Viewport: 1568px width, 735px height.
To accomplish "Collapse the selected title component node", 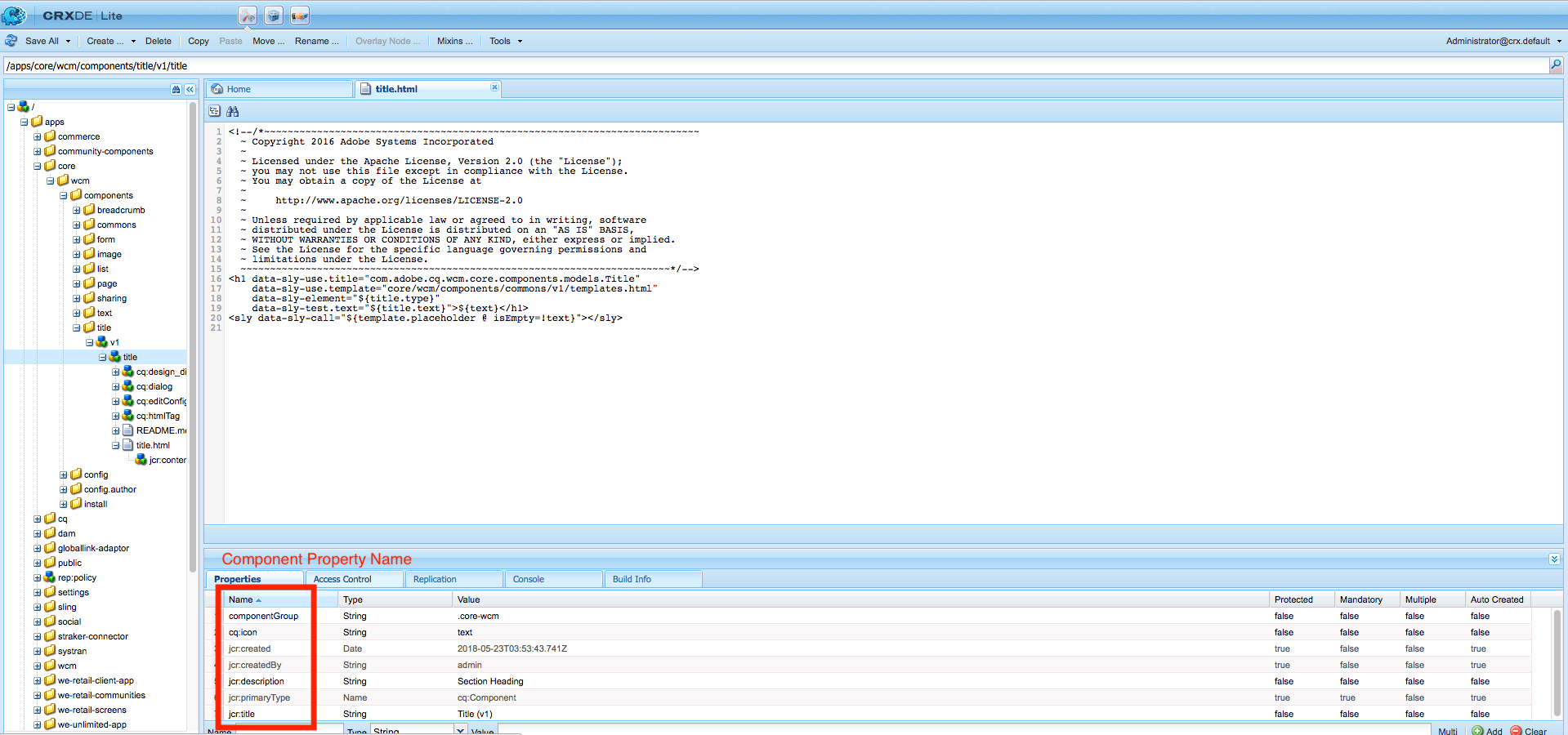I will (x=103, y=357).
